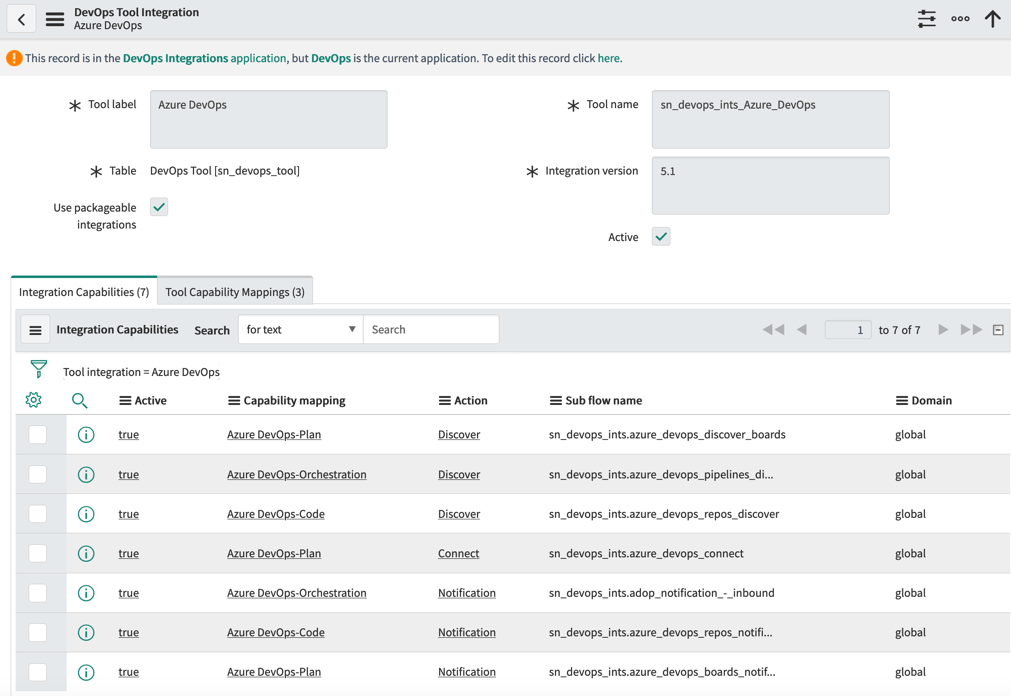Screen dimensions: 1011x696
Task: Open Connect action link
Action: 458,553
